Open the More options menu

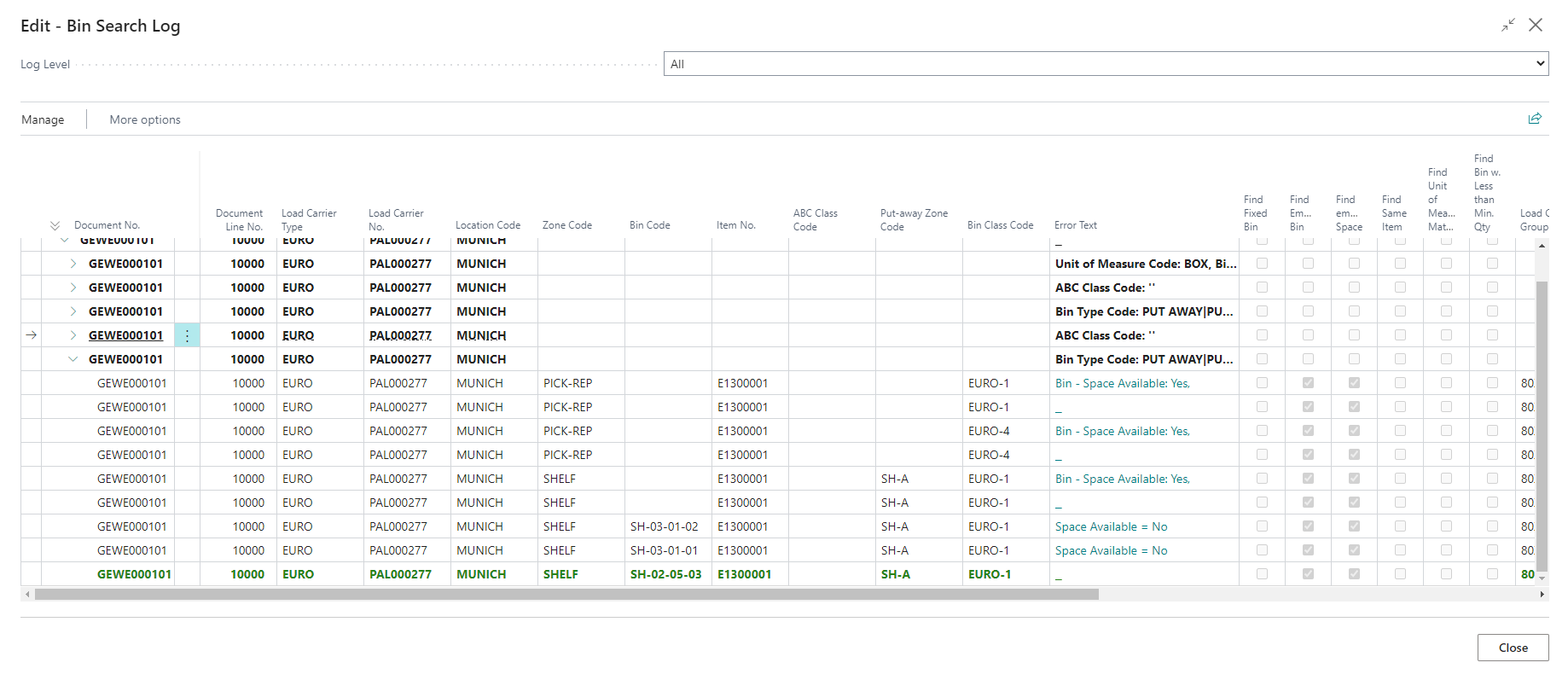(x=145, y=119)
